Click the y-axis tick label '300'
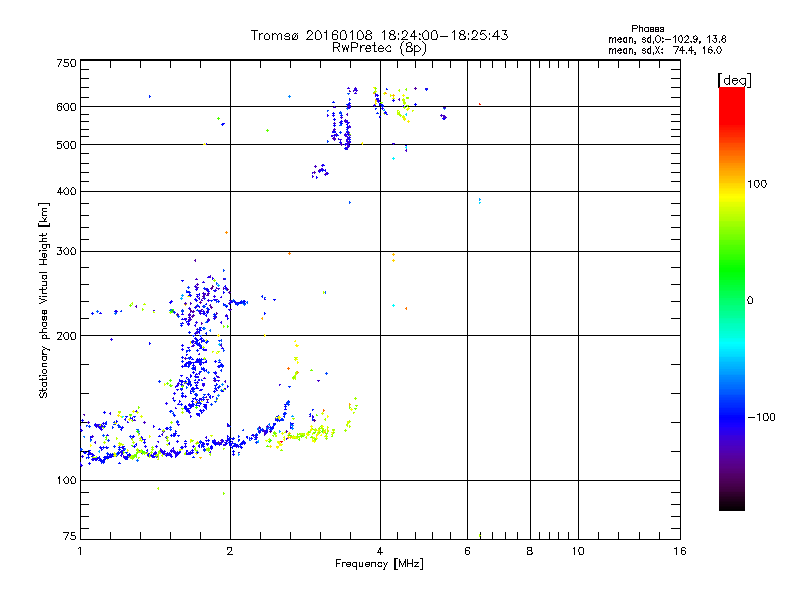 click(x=66, y=252)
